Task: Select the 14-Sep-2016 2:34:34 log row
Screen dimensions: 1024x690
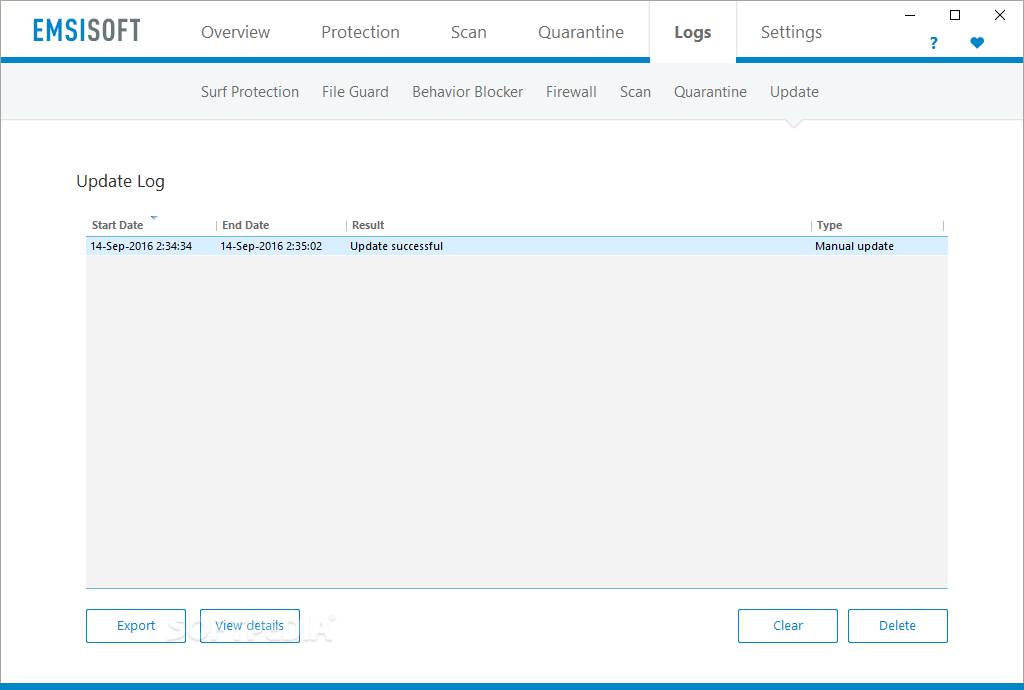Action: (x=517, y=246)
